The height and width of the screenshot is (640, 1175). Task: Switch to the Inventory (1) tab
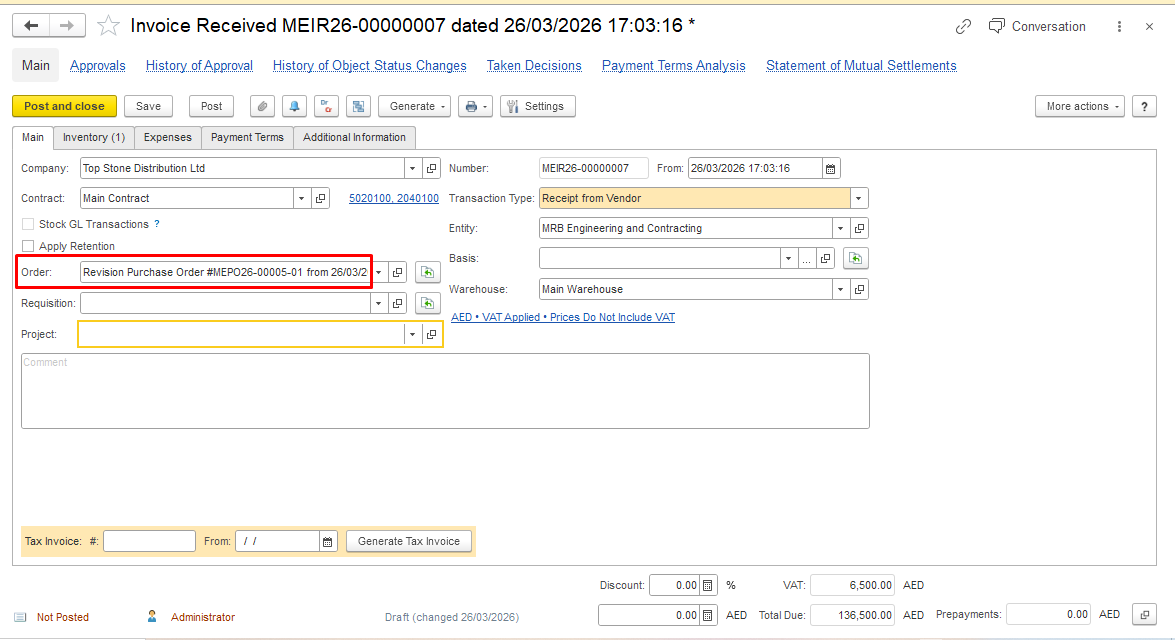[x=93, y=137]
